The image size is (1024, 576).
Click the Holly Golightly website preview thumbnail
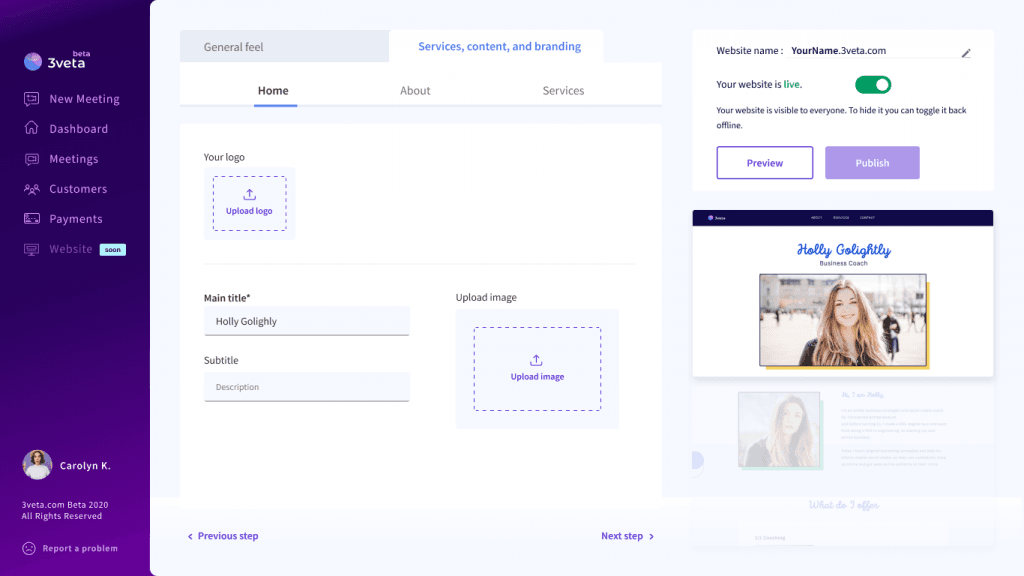coord(842,293)
